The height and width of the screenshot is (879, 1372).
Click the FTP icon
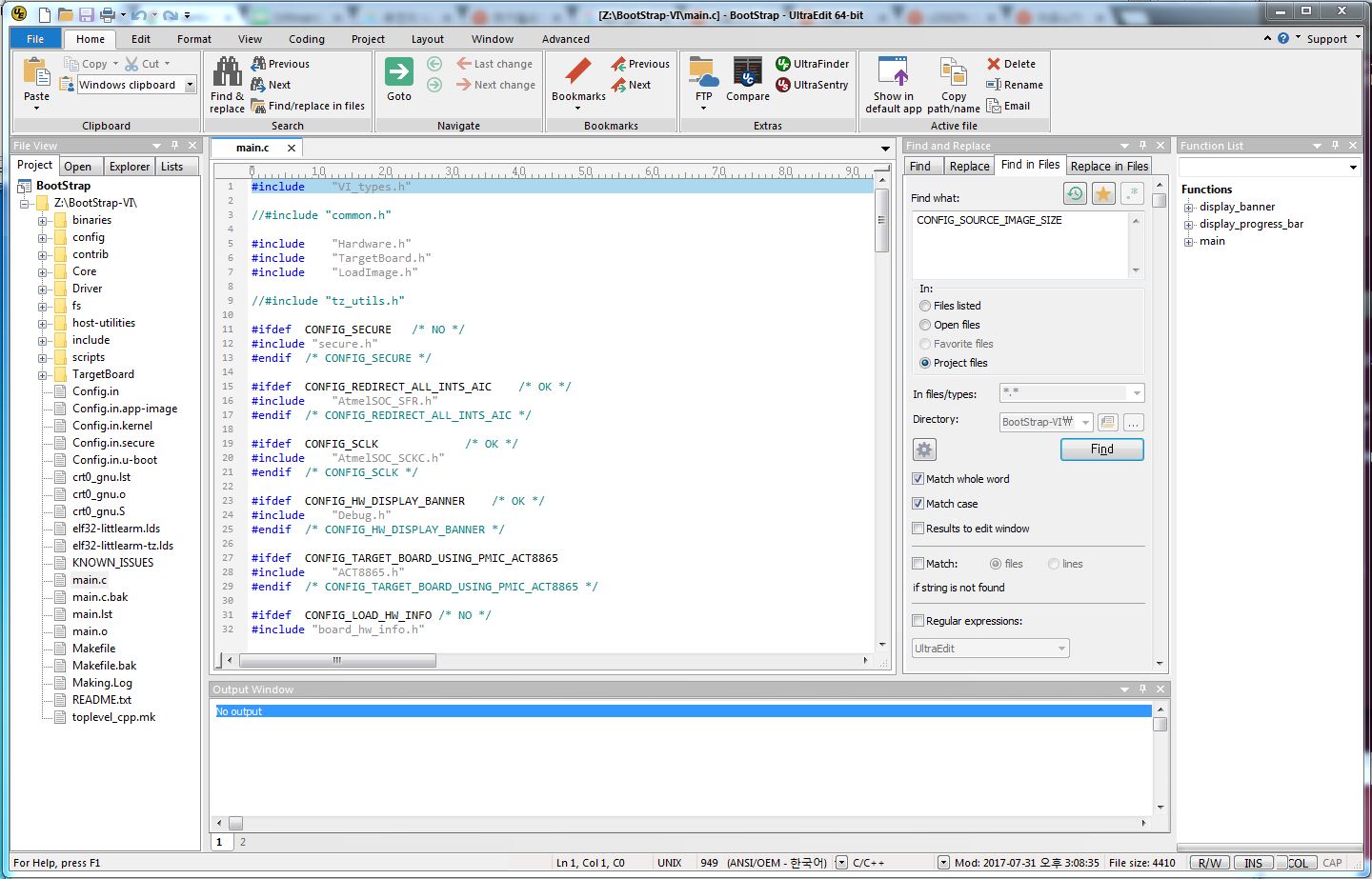pyautogui.click(x=703, y=73)
